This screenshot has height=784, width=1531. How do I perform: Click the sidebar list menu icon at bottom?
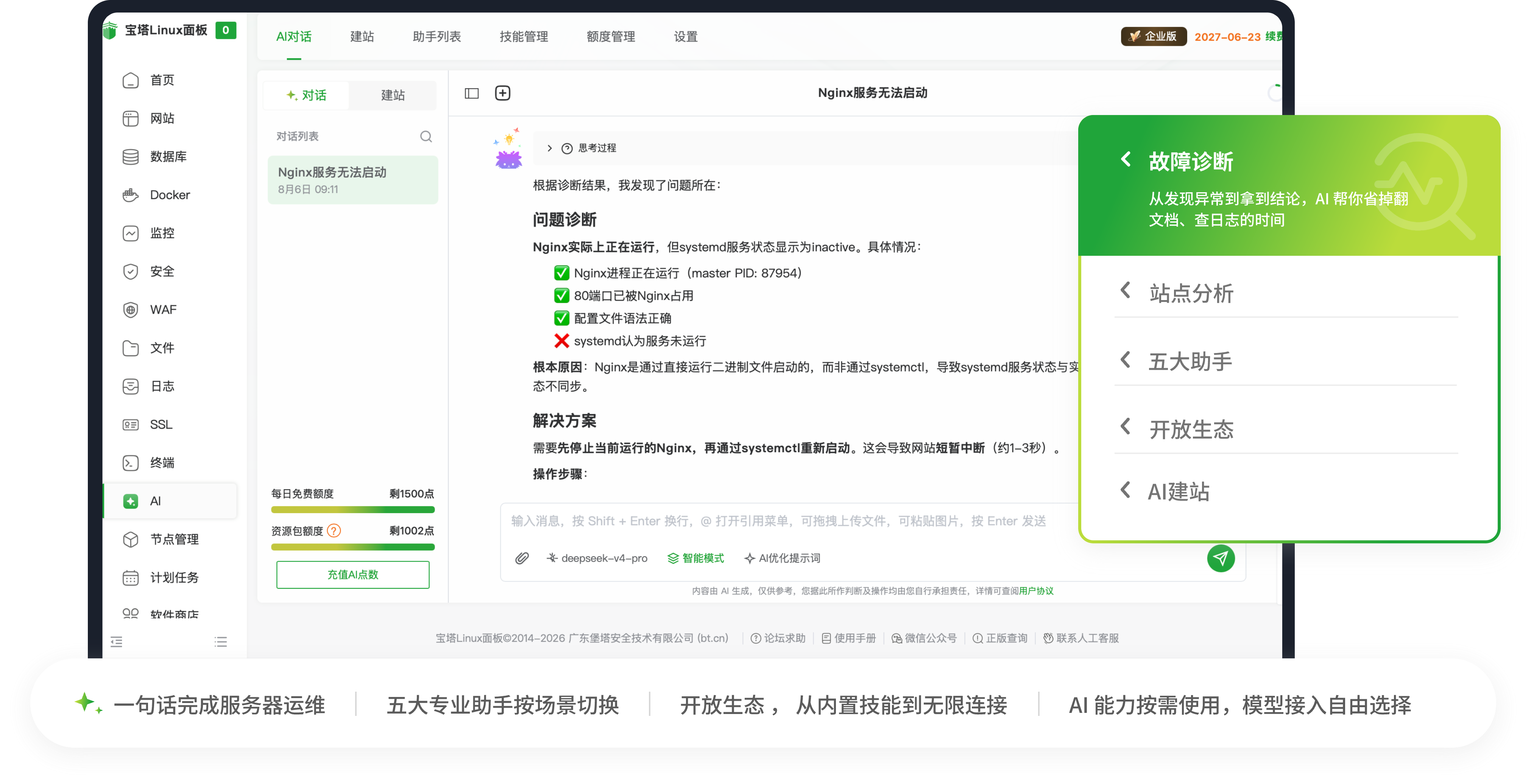221,642
